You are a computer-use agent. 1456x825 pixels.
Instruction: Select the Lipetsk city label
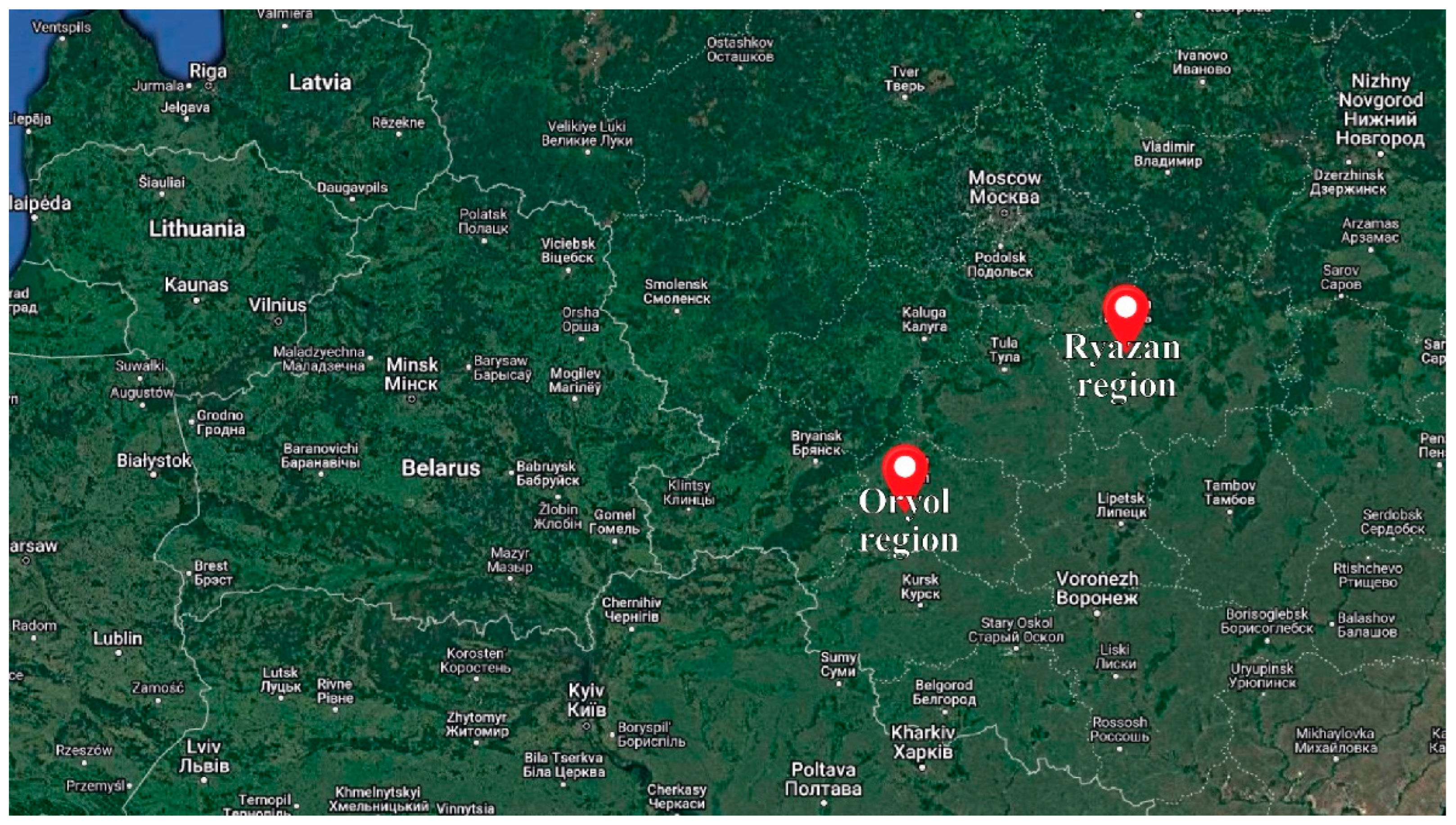click(x=1121, y=505)
